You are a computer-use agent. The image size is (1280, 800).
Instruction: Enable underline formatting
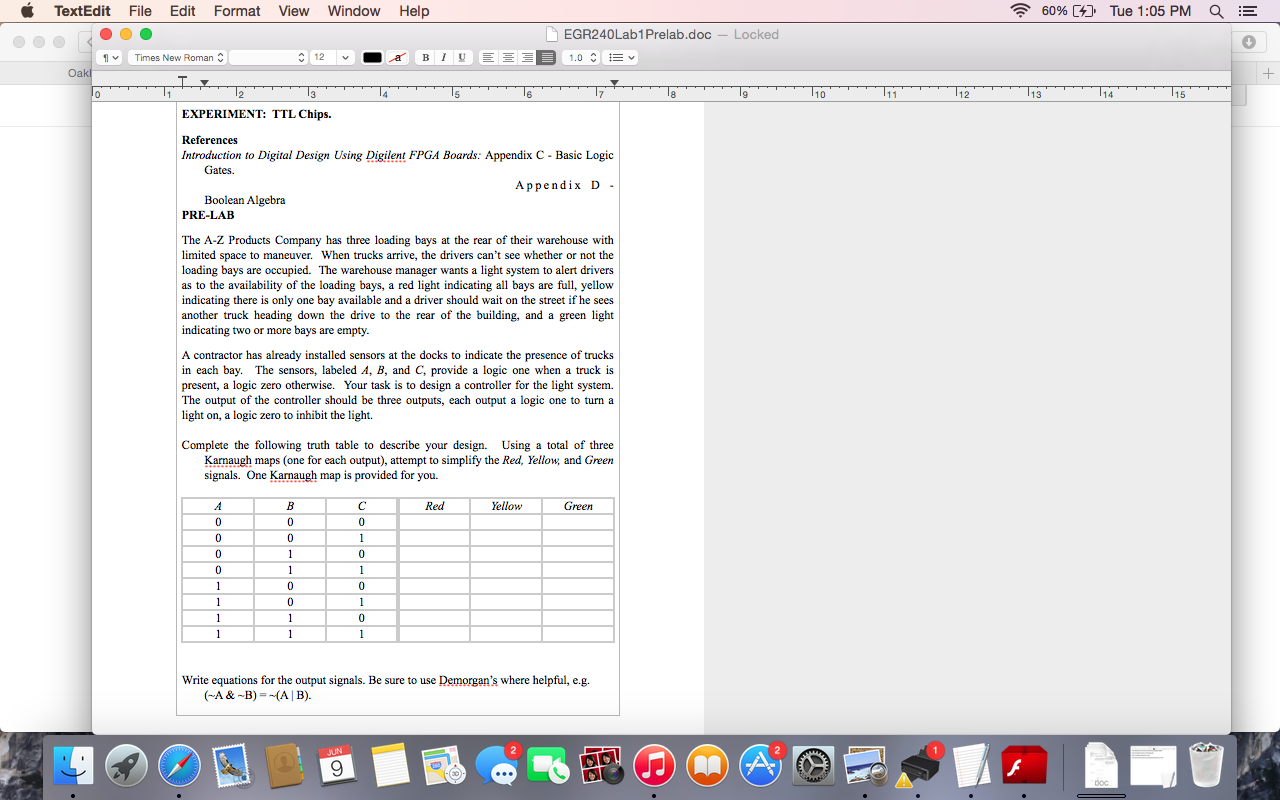click(461, 57)
